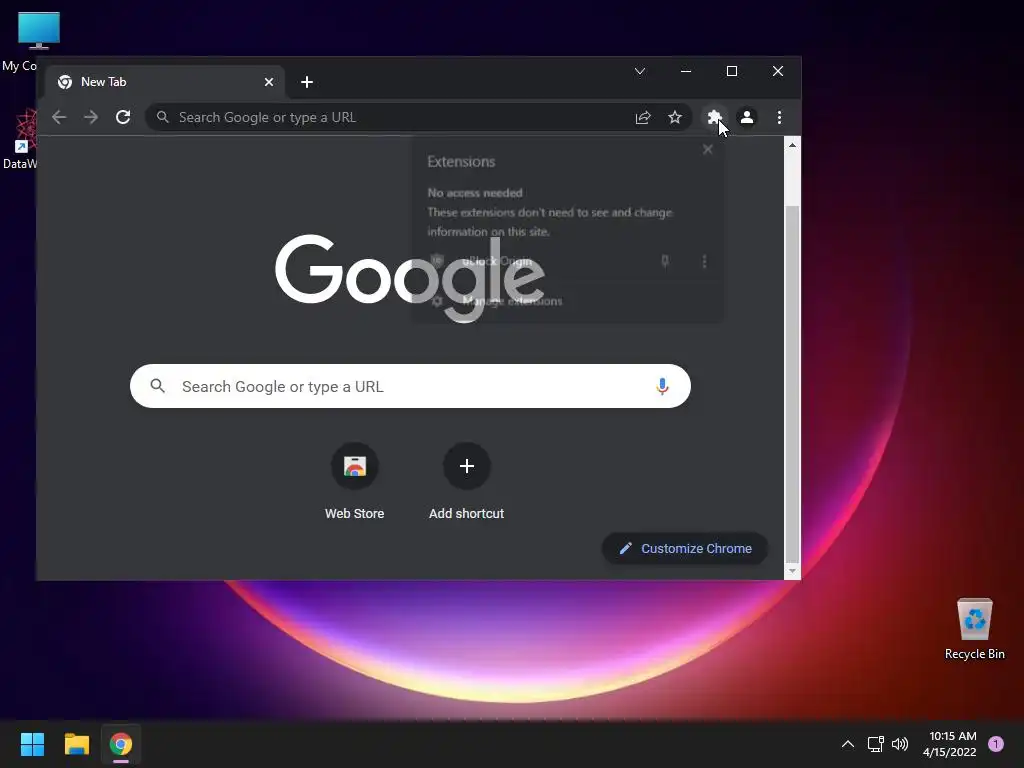Open Customize Chrome button
The image size is (1024, 768).
684,549
